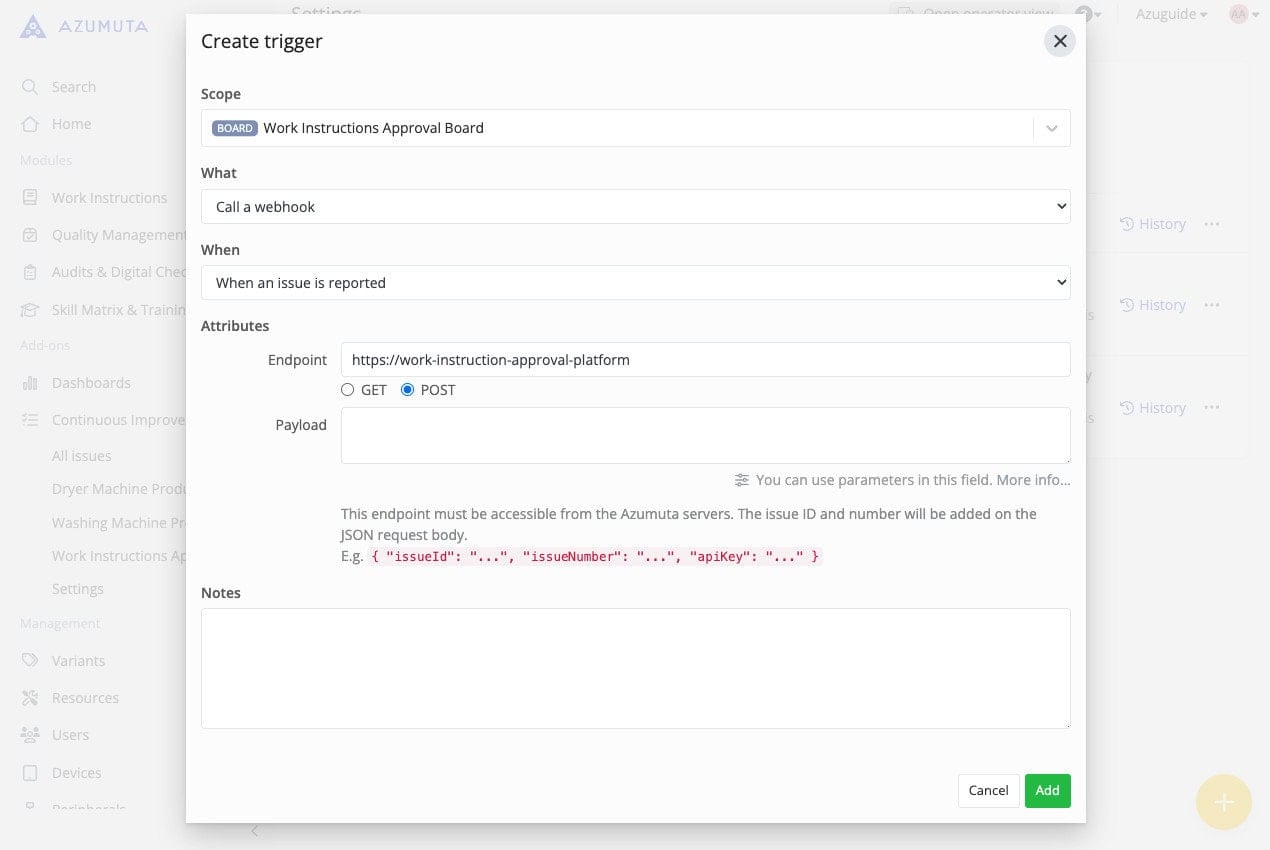Image resolution: width=1270 pixels, height=850 pixels.
Task: Select the POST request radio button
Action: click(407, 389)
